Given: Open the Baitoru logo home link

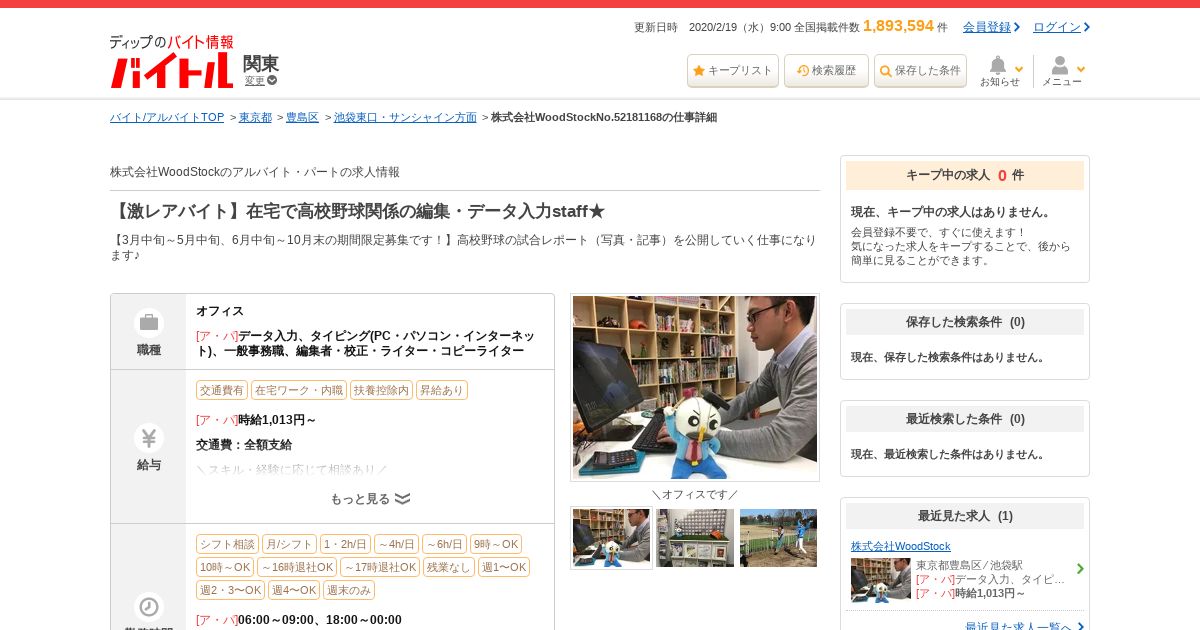Looking at the screenshot, I should 171,62.
